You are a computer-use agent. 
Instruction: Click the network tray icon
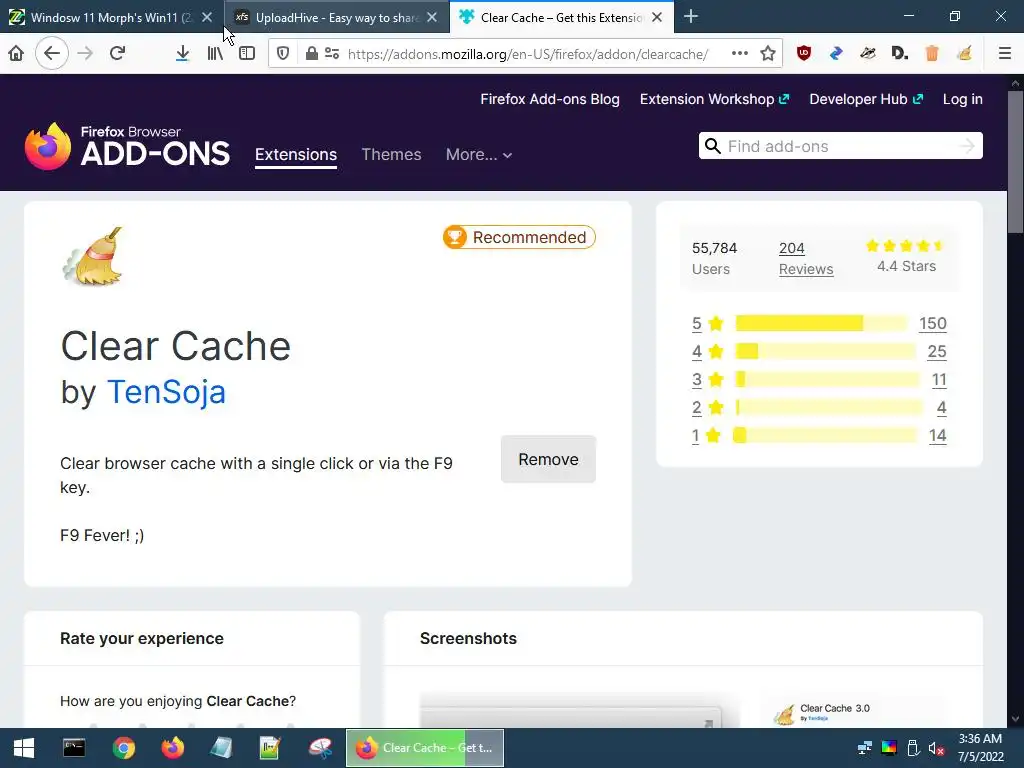865,748
